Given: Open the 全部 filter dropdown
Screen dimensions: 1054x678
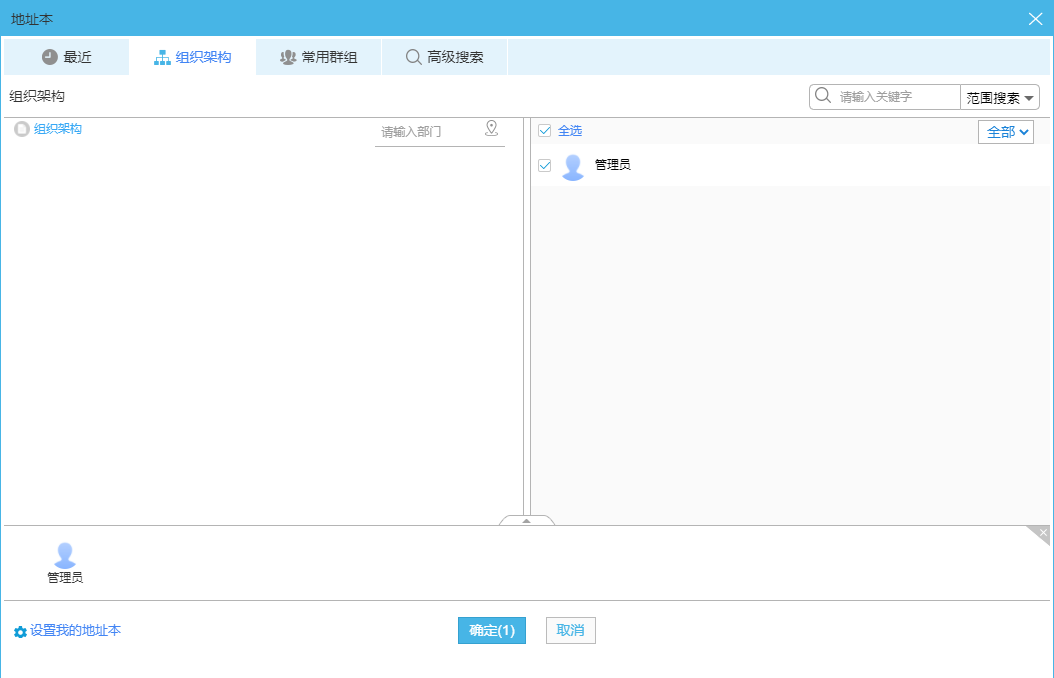Looking at the screenshot, I should pos(1005,131).
